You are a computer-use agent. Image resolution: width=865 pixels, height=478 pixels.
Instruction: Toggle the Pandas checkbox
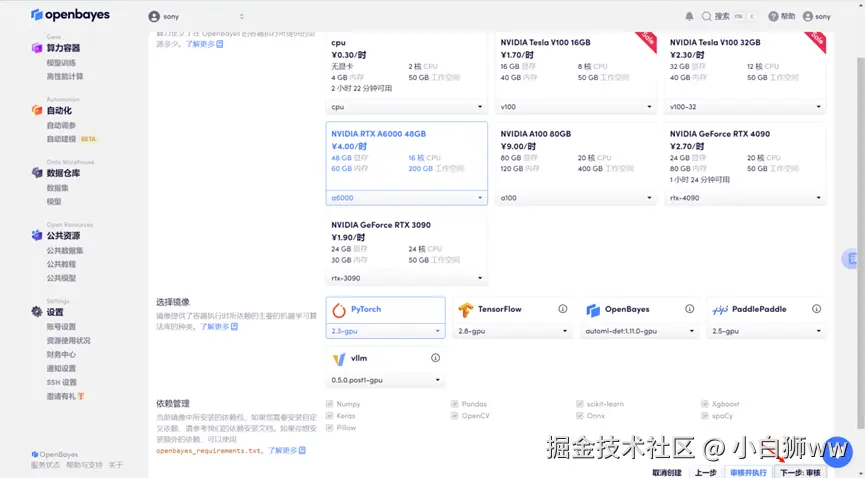[455, 404]
